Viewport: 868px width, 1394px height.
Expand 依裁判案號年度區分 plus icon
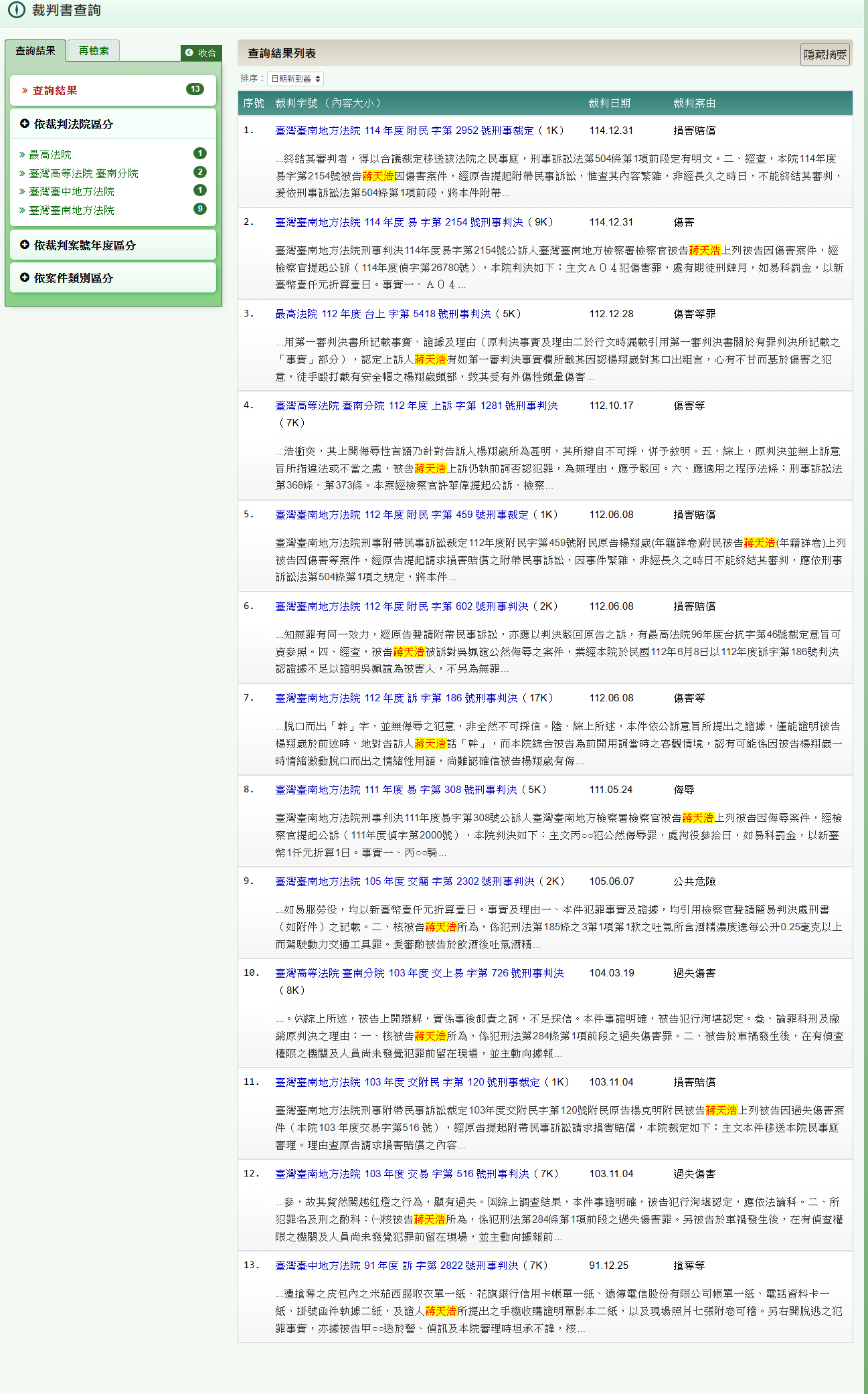coord(25,245)
